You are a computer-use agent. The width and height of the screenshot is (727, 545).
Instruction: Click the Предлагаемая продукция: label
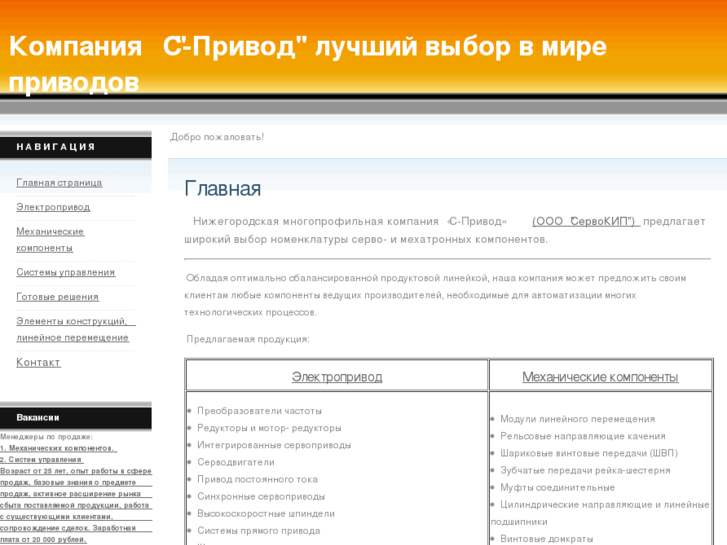[248, 340]
